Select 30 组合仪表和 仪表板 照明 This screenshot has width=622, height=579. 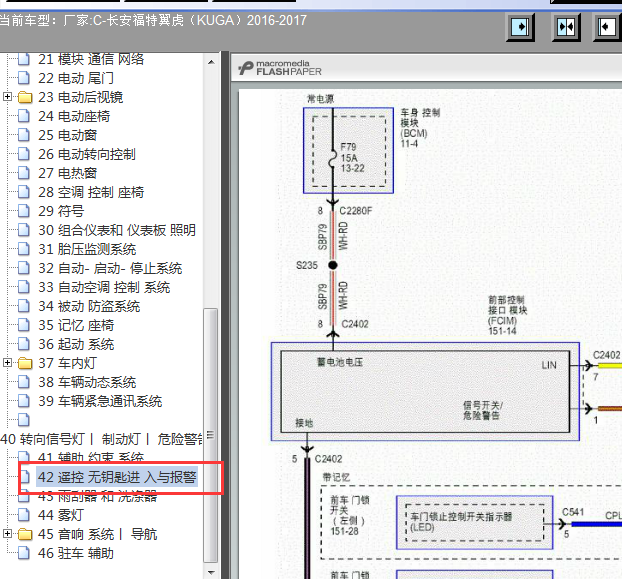tap(117, 230)
